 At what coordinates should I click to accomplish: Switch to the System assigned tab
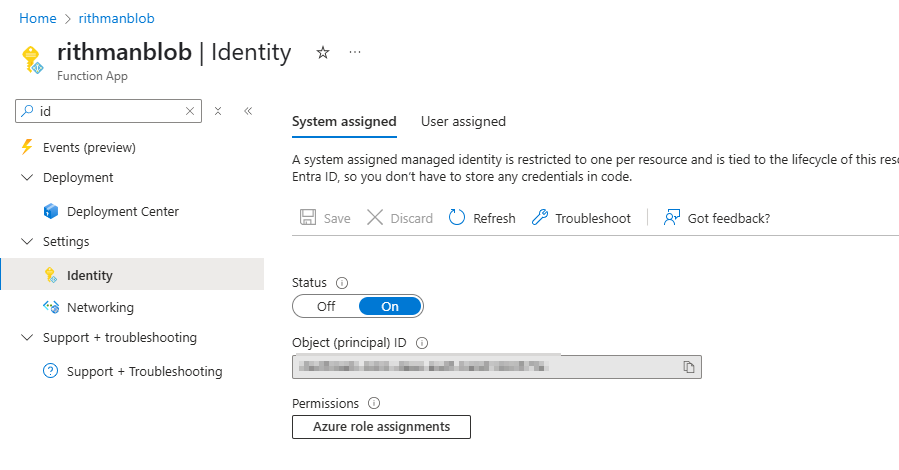tap(344, 122)
